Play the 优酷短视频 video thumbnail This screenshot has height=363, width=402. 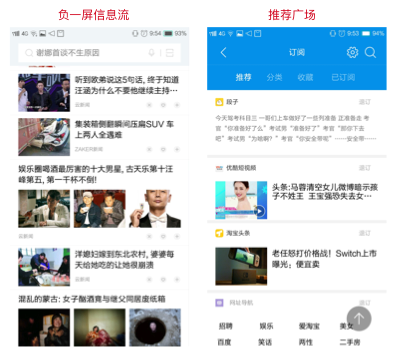pos(241,200)
